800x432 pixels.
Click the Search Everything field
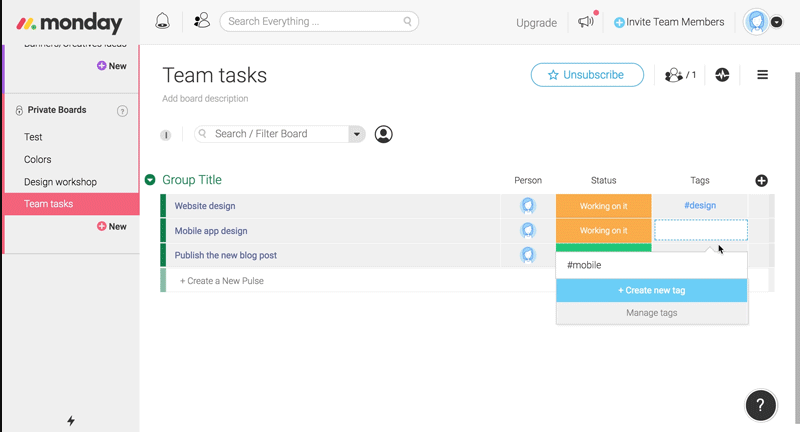click(319, 21)
